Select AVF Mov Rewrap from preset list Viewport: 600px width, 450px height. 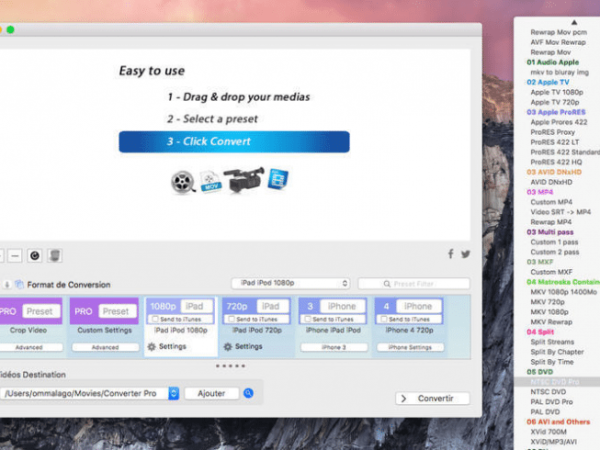558,42
